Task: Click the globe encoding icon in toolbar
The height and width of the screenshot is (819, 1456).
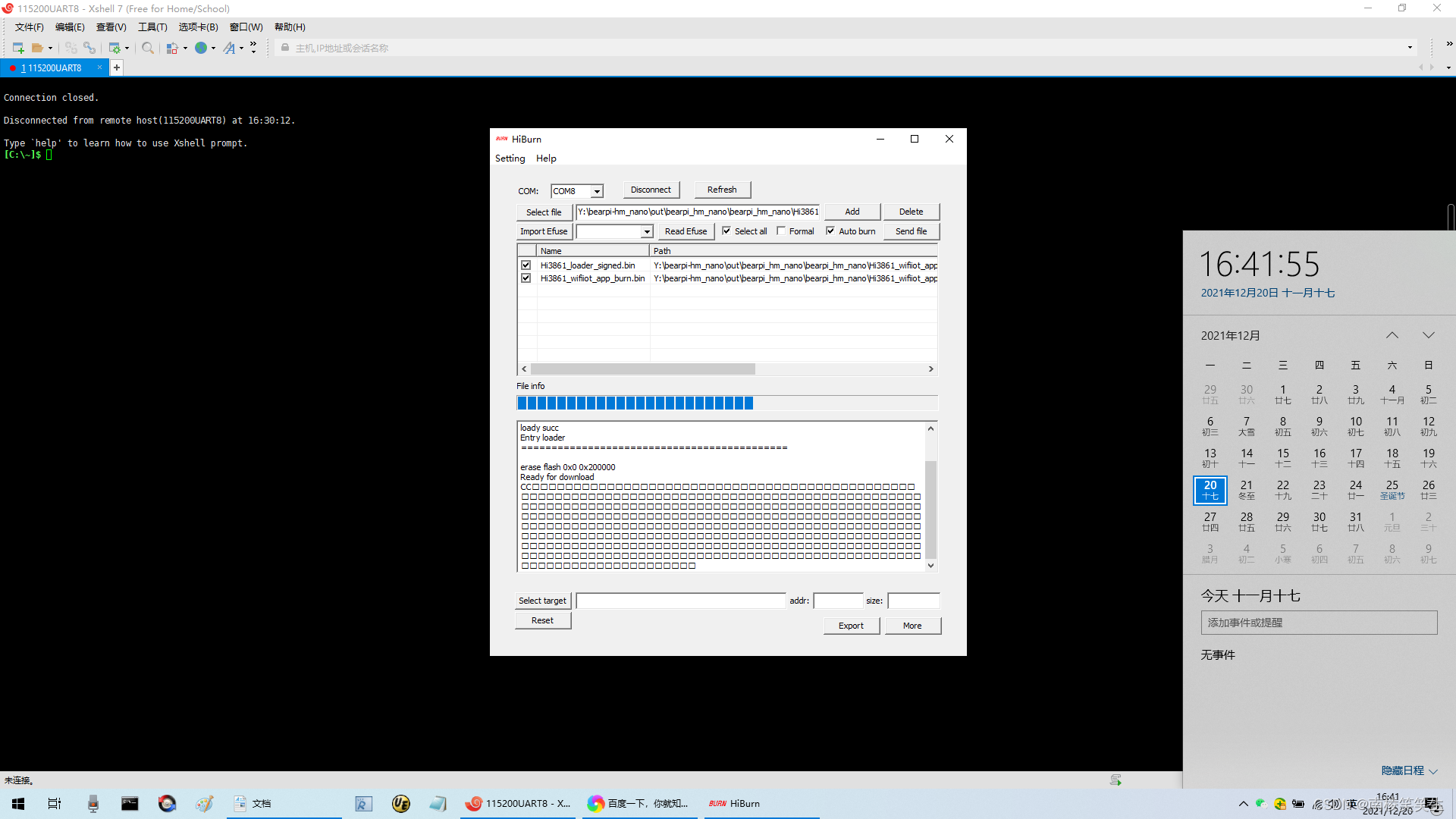Action: click(x=201, y=48)
